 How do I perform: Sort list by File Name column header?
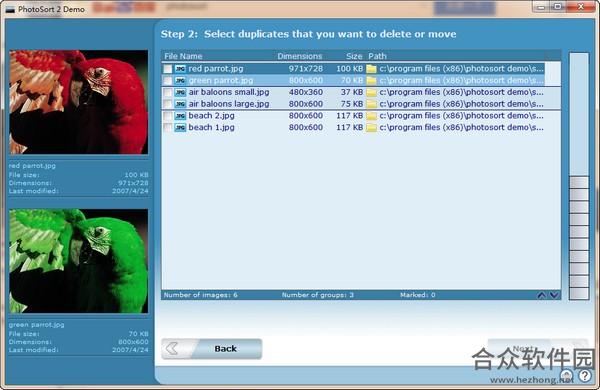pyautogui.click(x=183, y=56)
